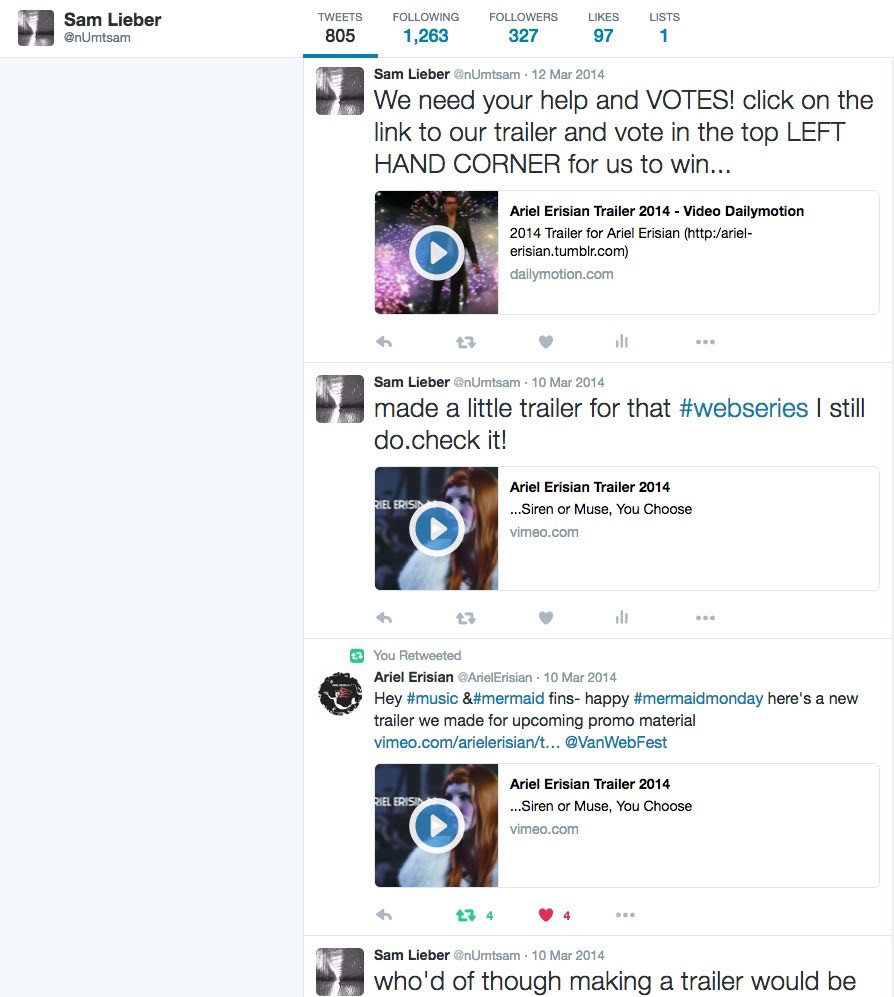Open more options on the 12 Mar tweet

coord(705,342)
